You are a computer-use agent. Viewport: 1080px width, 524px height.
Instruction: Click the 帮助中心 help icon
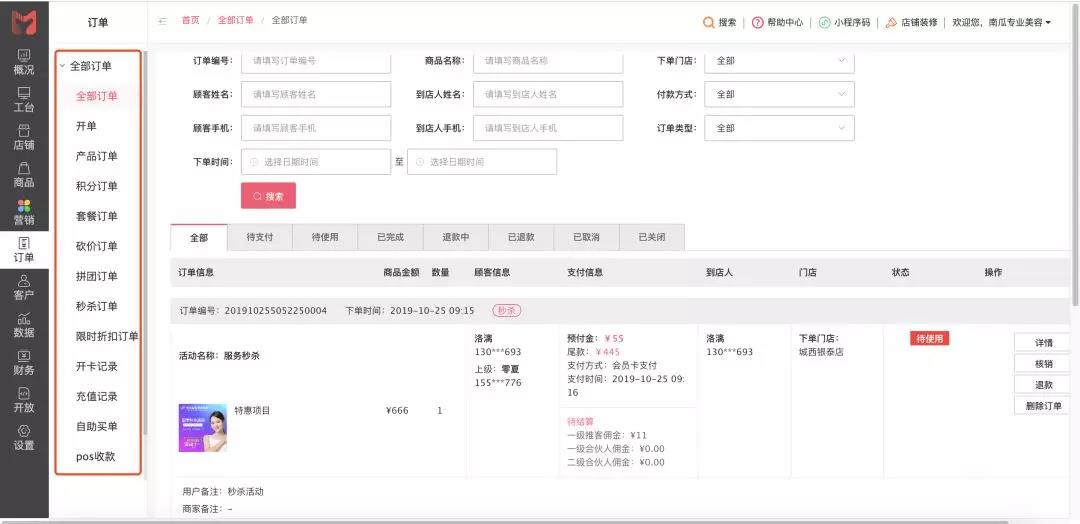(758, 22)
